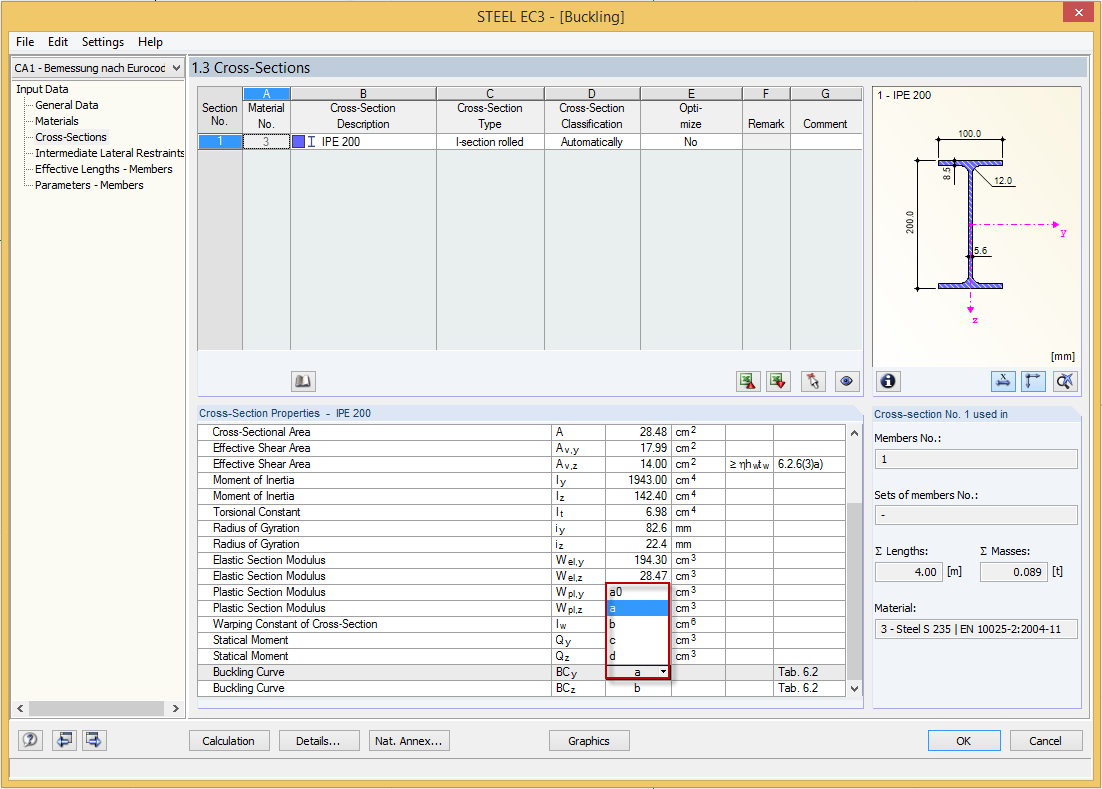Close the STEEL EC3 window

(x=1077, y=13)
